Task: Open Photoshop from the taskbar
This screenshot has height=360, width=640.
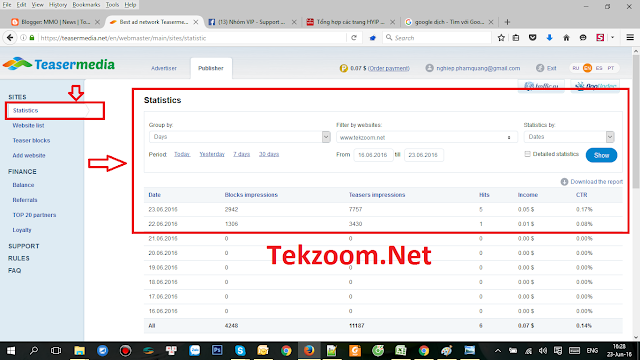Action: 217,351
